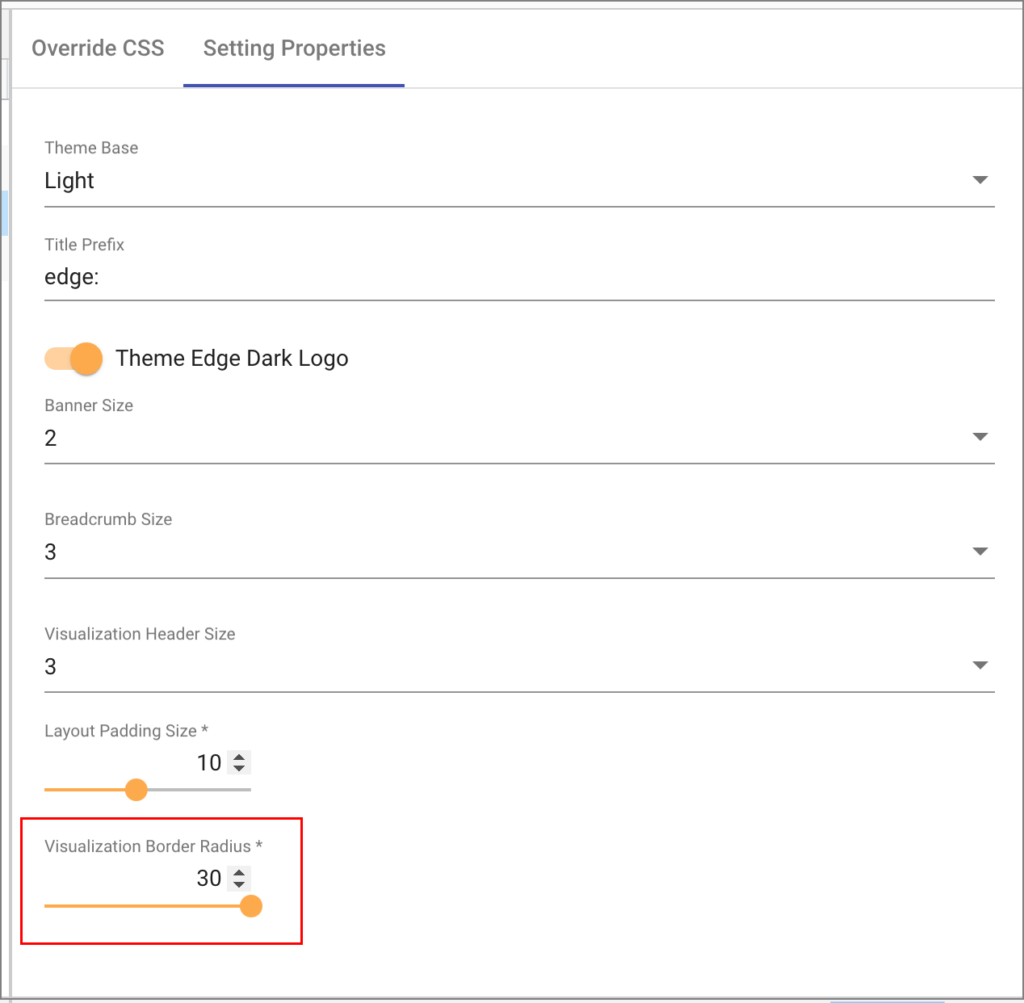The width and height of the screenshot is (1024, 1003).
Task: Click the Layout Padding Size number field
Action: click(147, 762)
